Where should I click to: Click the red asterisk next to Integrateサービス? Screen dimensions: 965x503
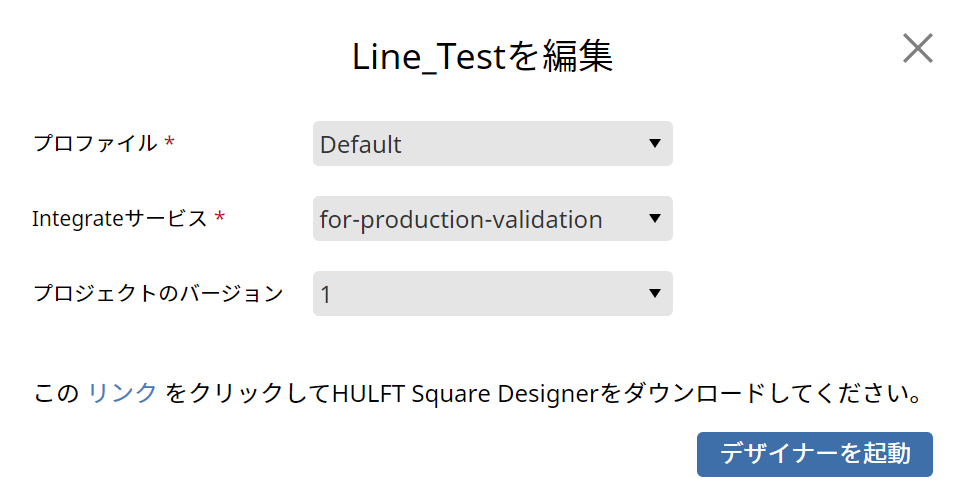pos(220,218)
